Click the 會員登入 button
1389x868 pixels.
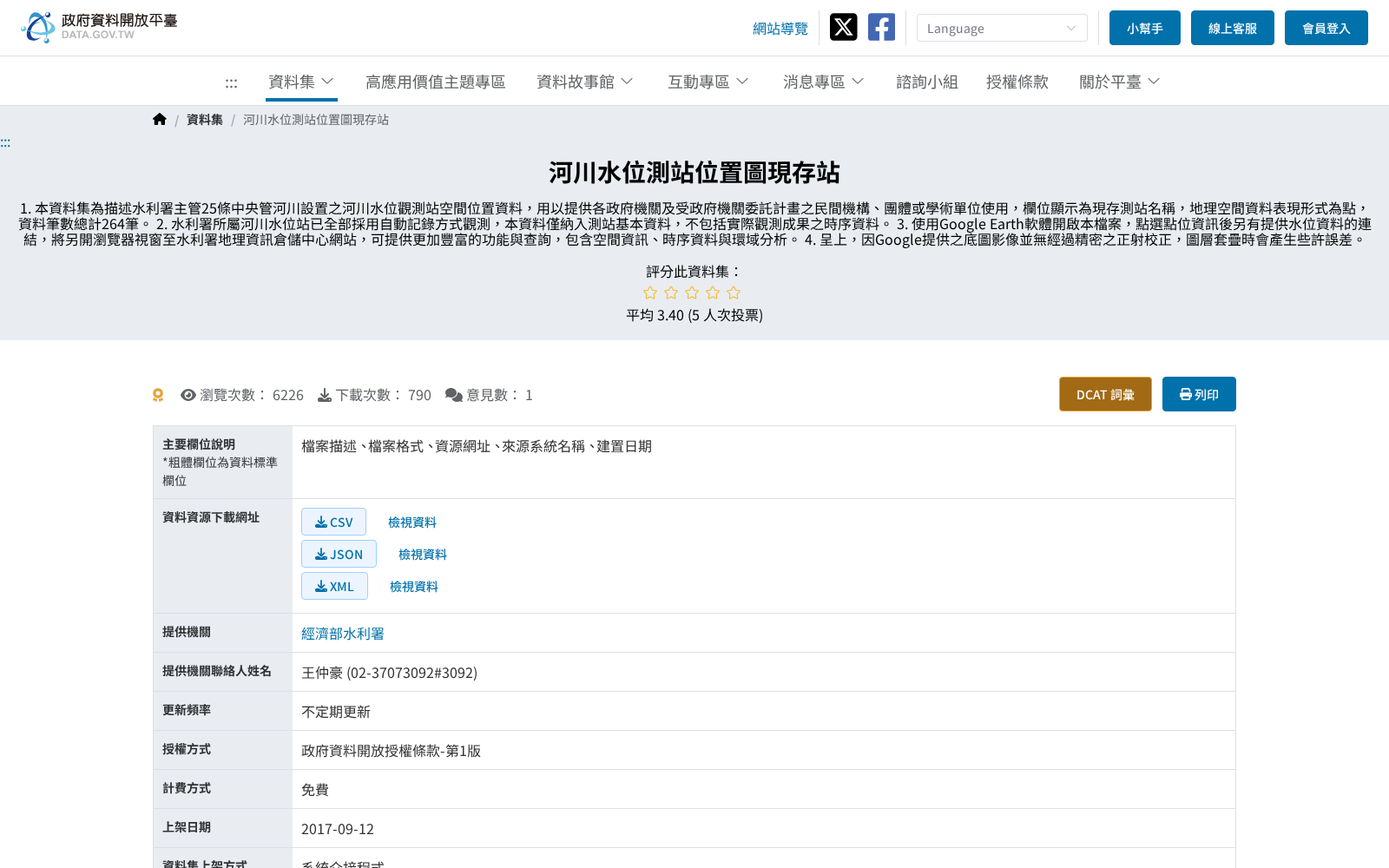[x=1326, y=28]
